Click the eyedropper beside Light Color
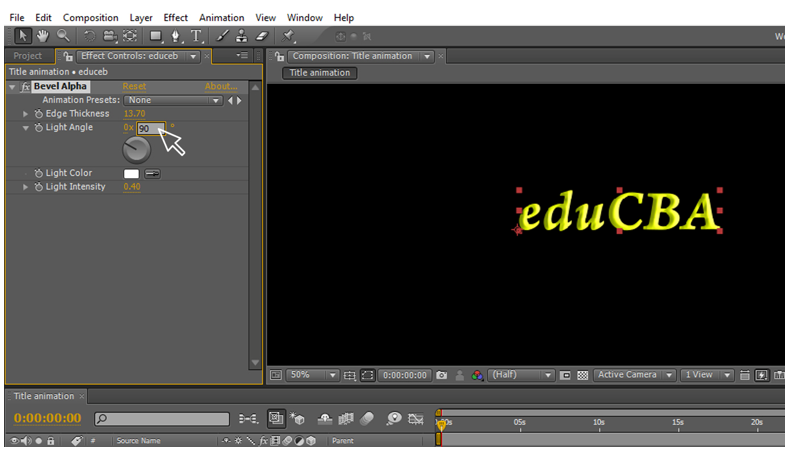 (x=152, y=173)
